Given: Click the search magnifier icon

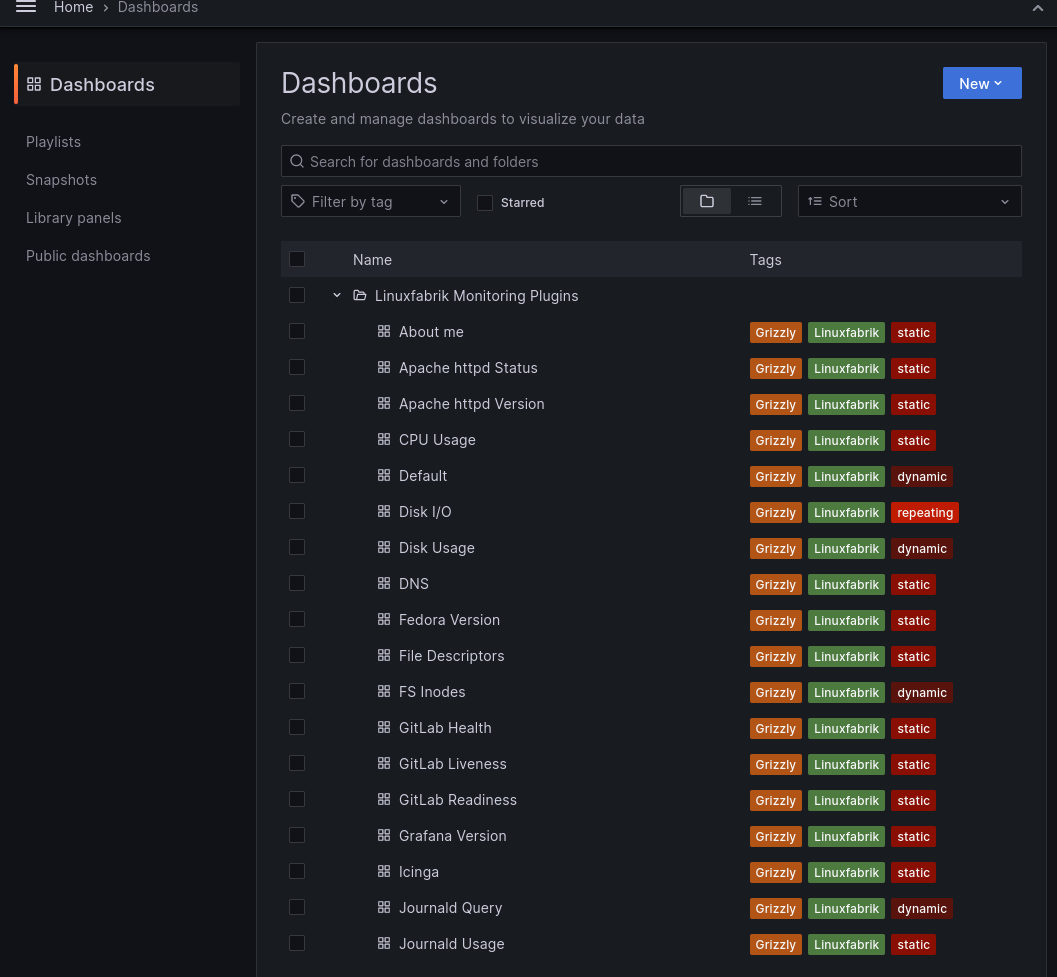Looking at the screenshot, I should pyautogui.click(x=297, y=161).
